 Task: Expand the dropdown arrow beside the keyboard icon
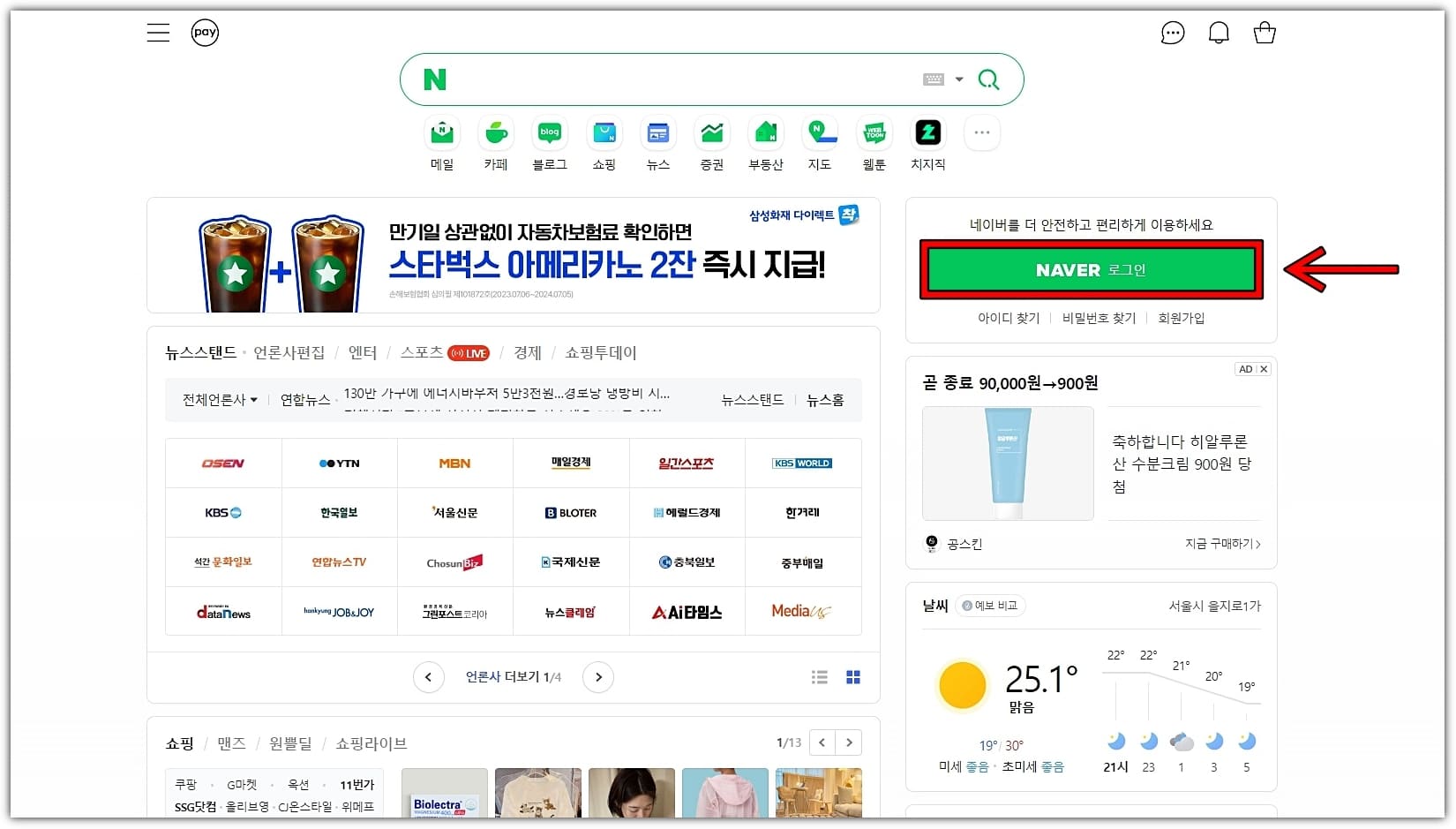coord(957,79)
